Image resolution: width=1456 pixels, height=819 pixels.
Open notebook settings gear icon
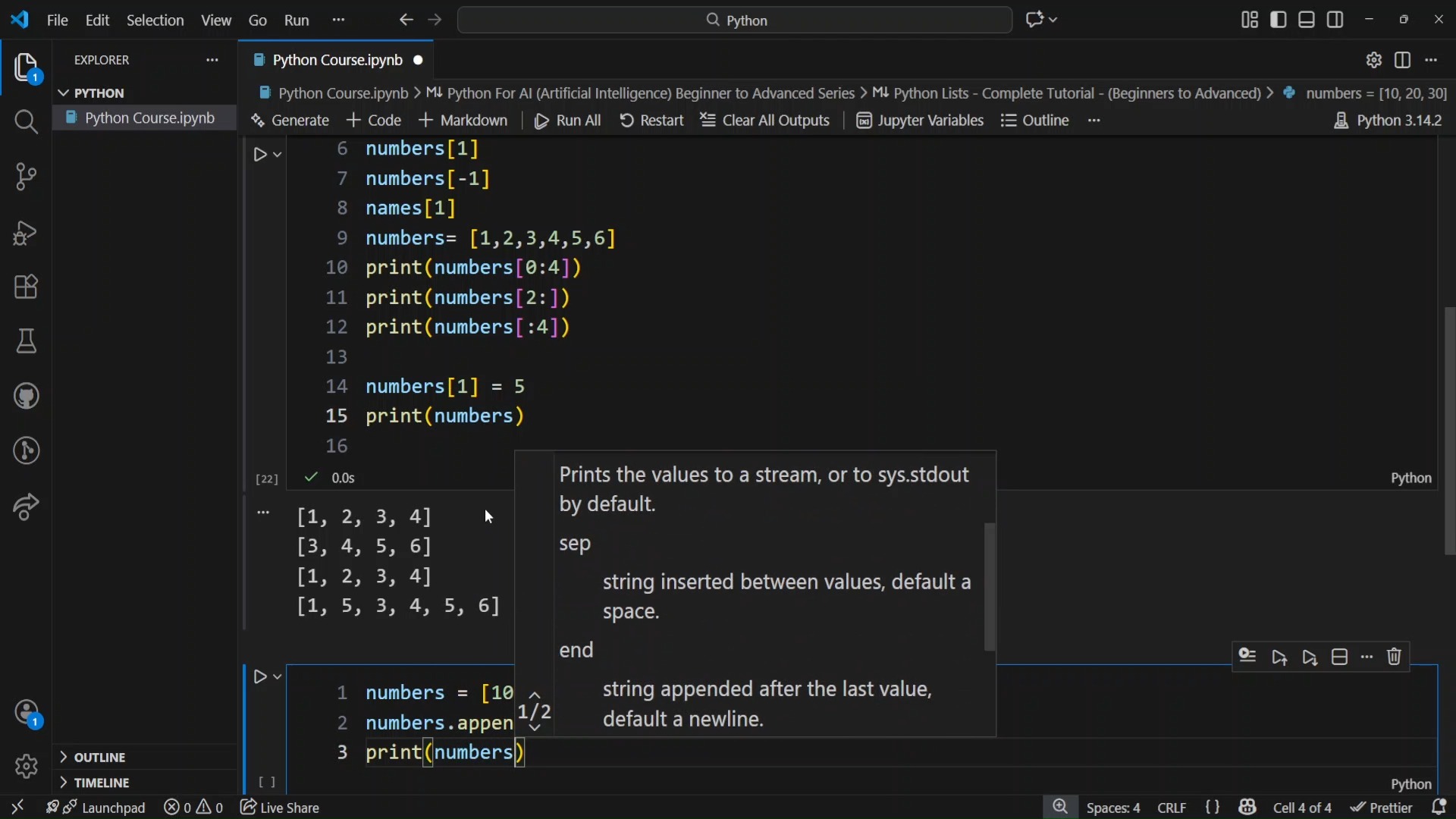point(1374,61)
